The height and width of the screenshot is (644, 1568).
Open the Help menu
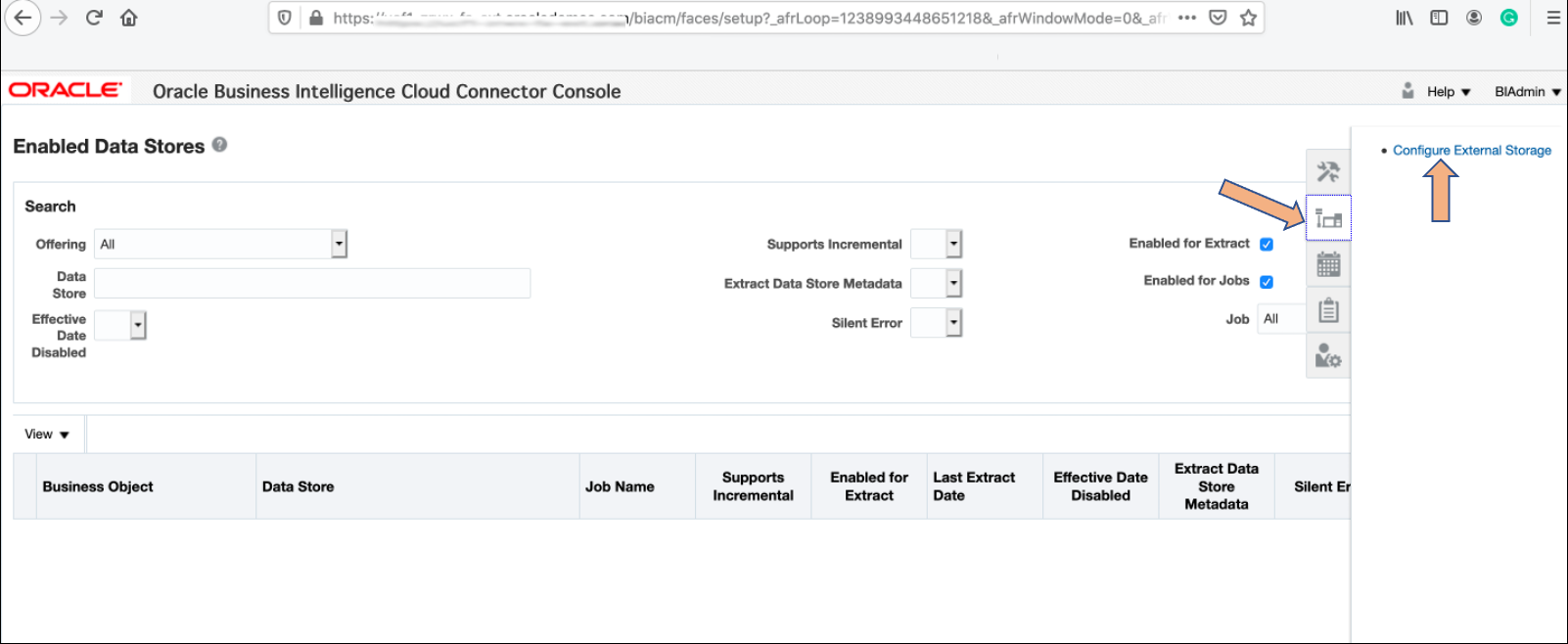[1449, 92]
